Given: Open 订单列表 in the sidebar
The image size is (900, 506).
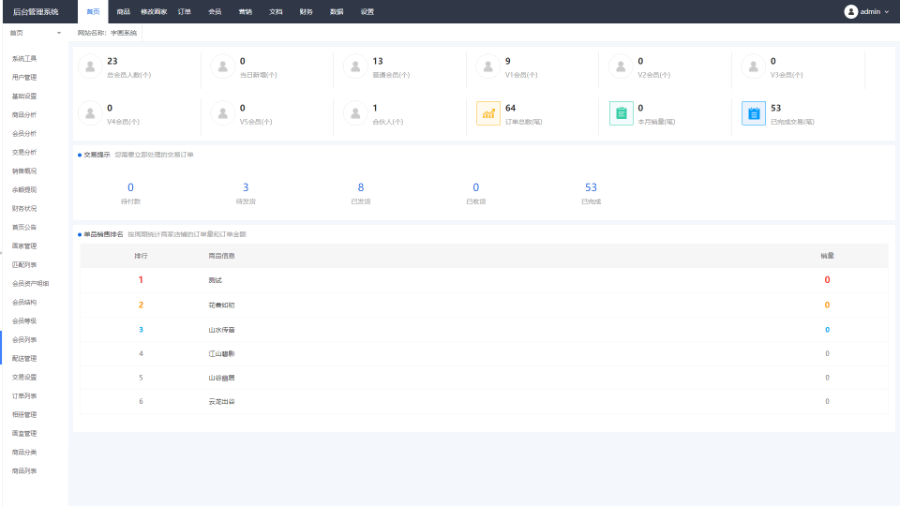Looking at the screenshot, I should tap(24, 396).
